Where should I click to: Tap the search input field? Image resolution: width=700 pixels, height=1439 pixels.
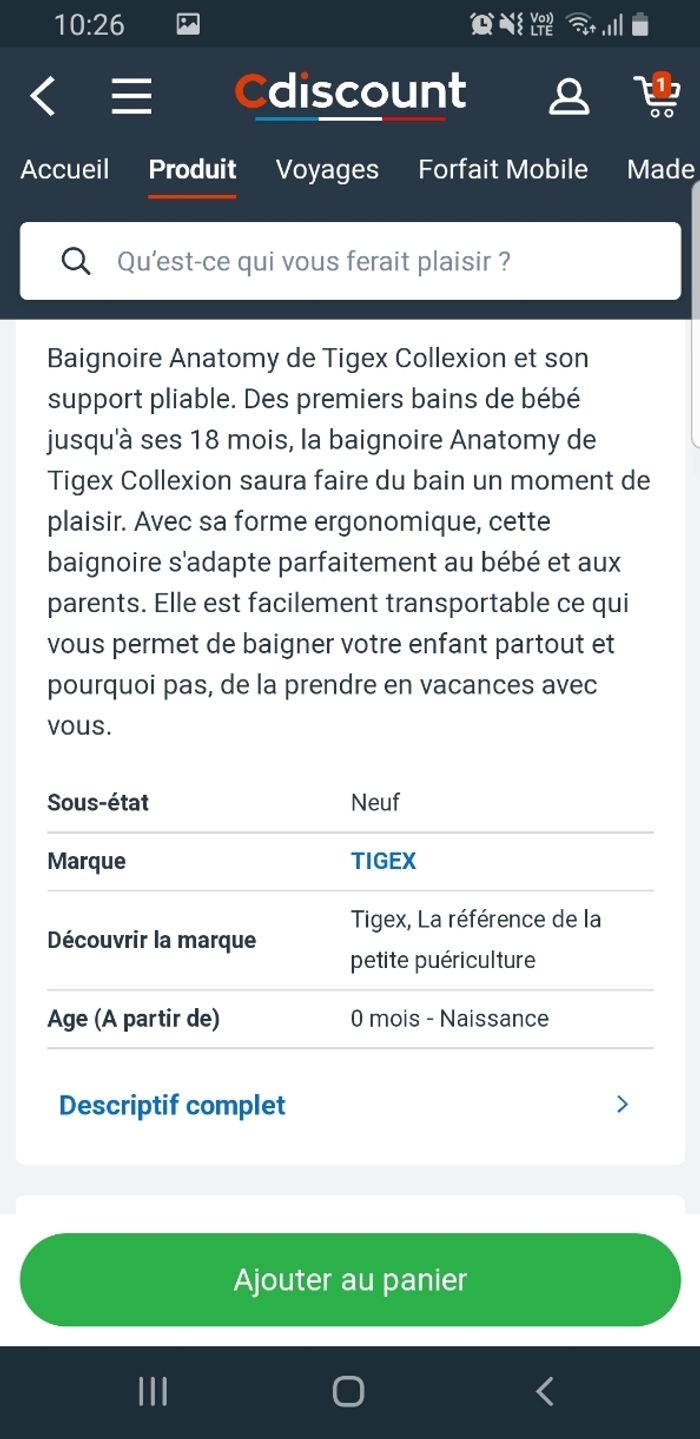(350, 261)
